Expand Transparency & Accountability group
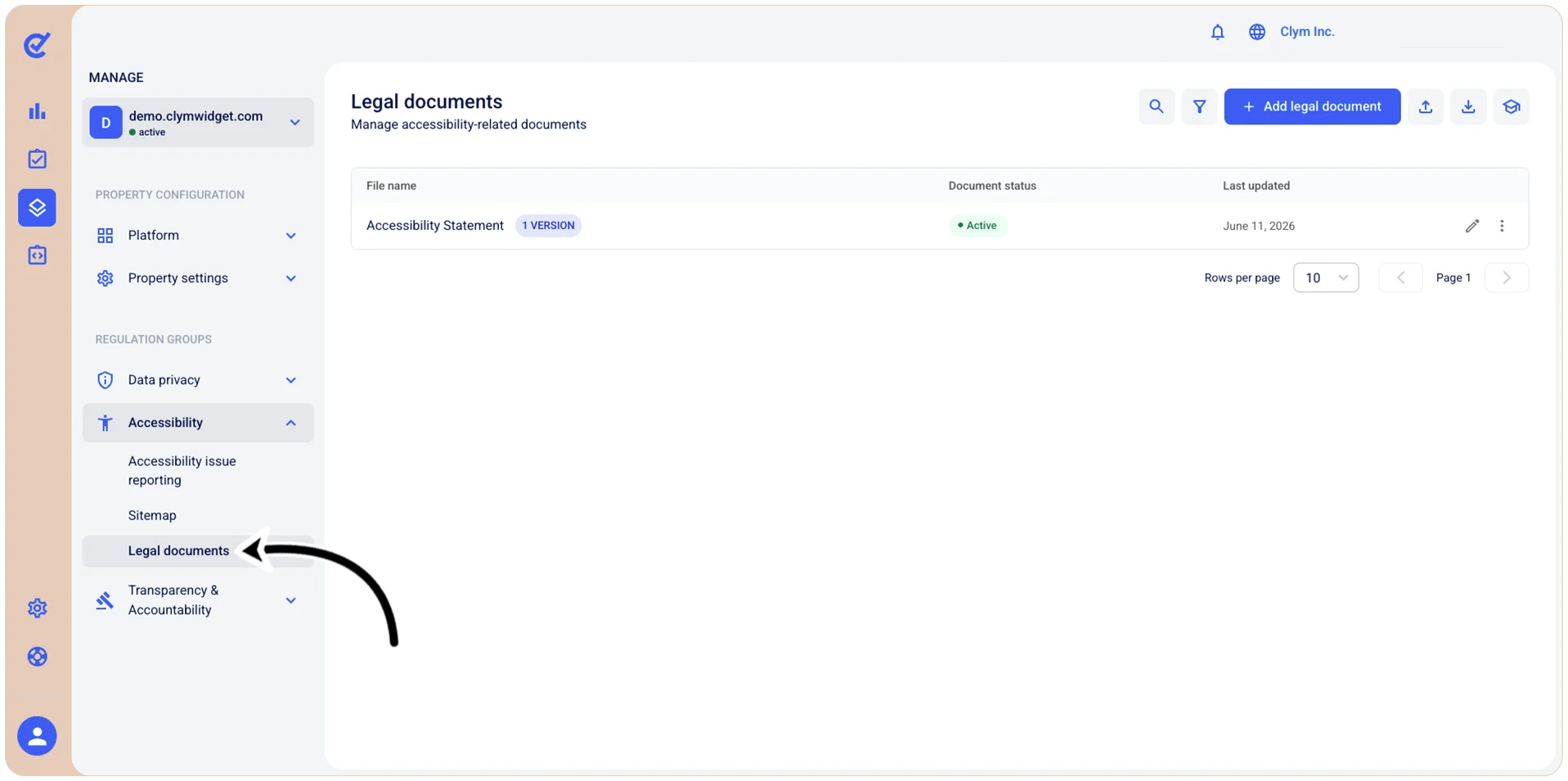Screen dimensions: 1568x781 click(x=198, y=600)
